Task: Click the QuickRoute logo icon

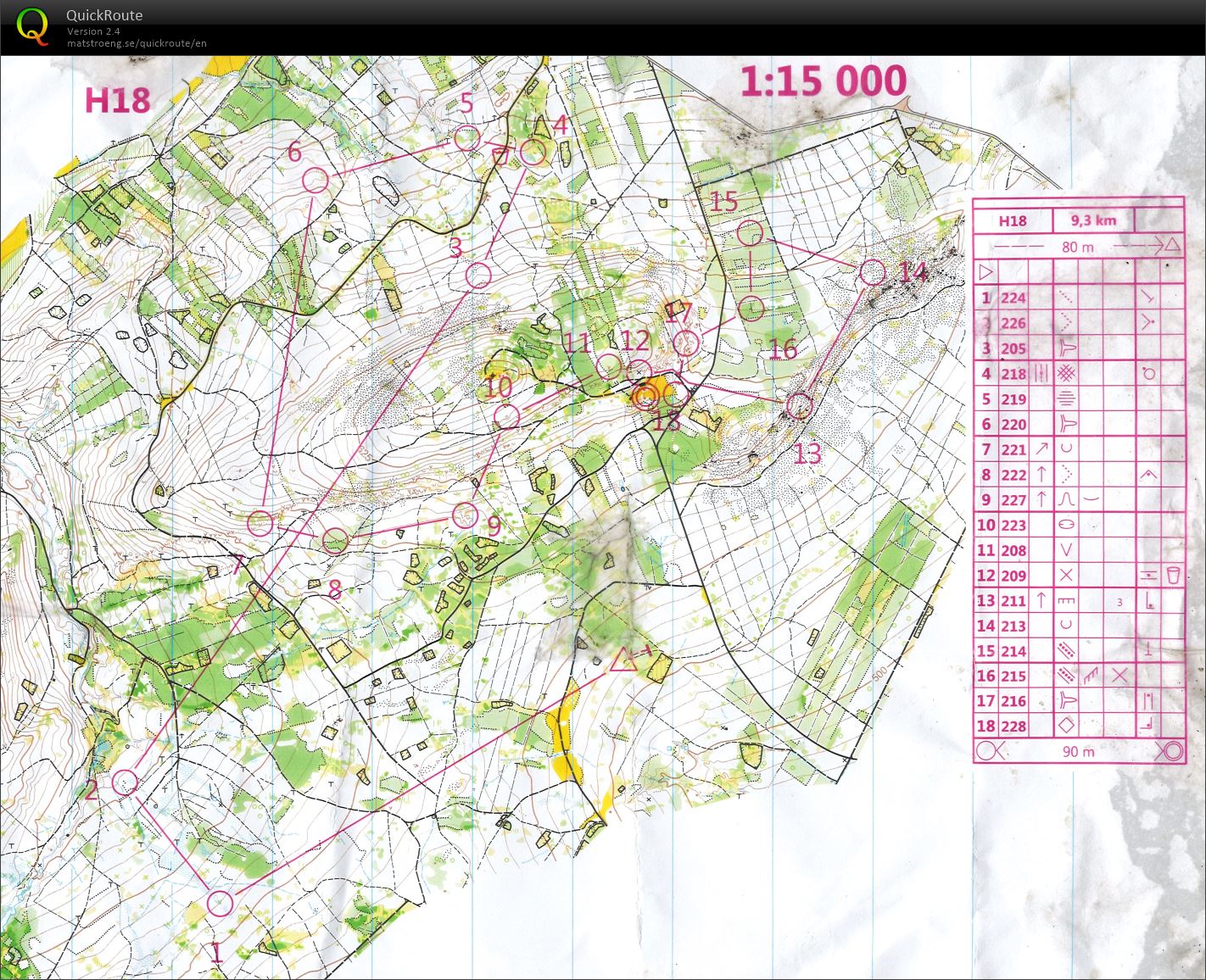Action: click(x=32, y=25)
